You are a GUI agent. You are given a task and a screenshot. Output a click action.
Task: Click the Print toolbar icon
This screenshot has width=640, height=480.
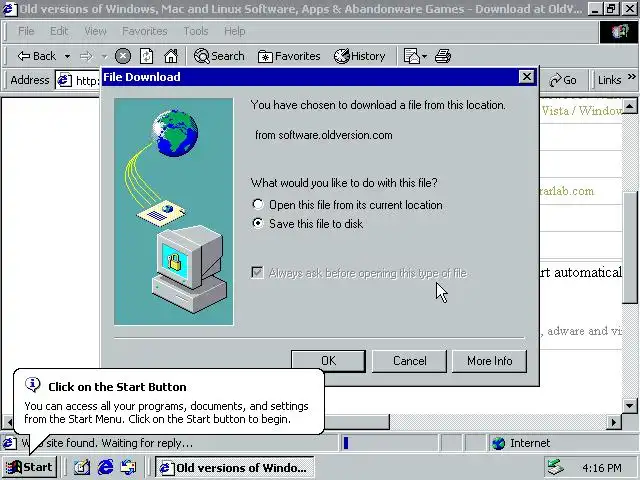point(443,56)
